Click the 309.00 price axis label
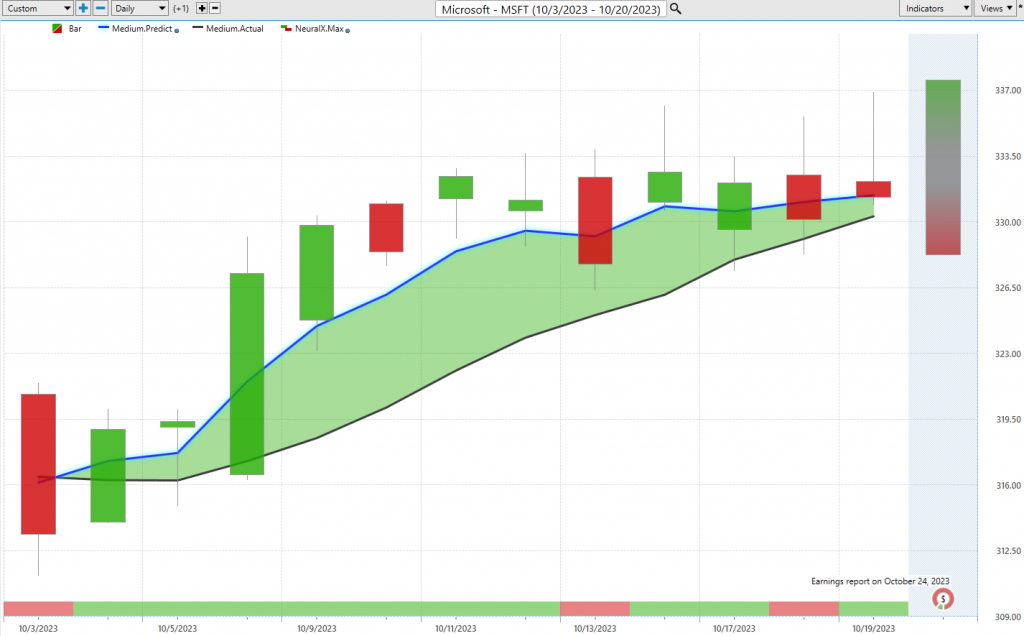This screenshot has width=1024, height=636. [x=1008, y=616]
